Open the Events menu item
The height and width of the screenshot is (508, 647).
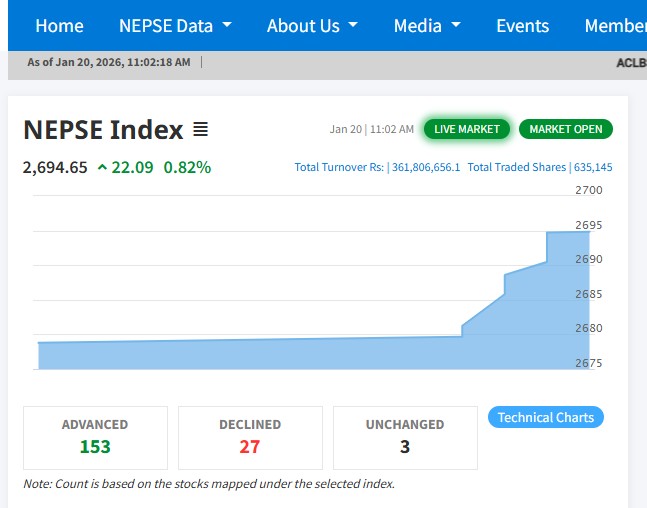pos(522,26)
